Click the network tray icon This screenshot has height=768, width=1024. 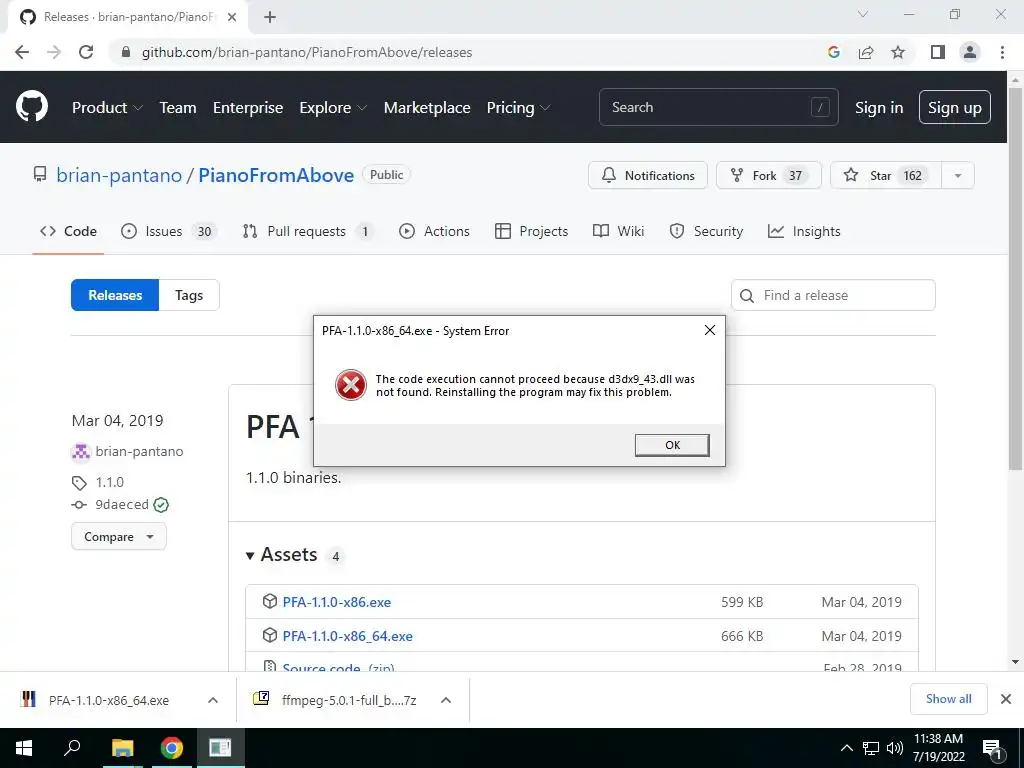pos(871,748)
